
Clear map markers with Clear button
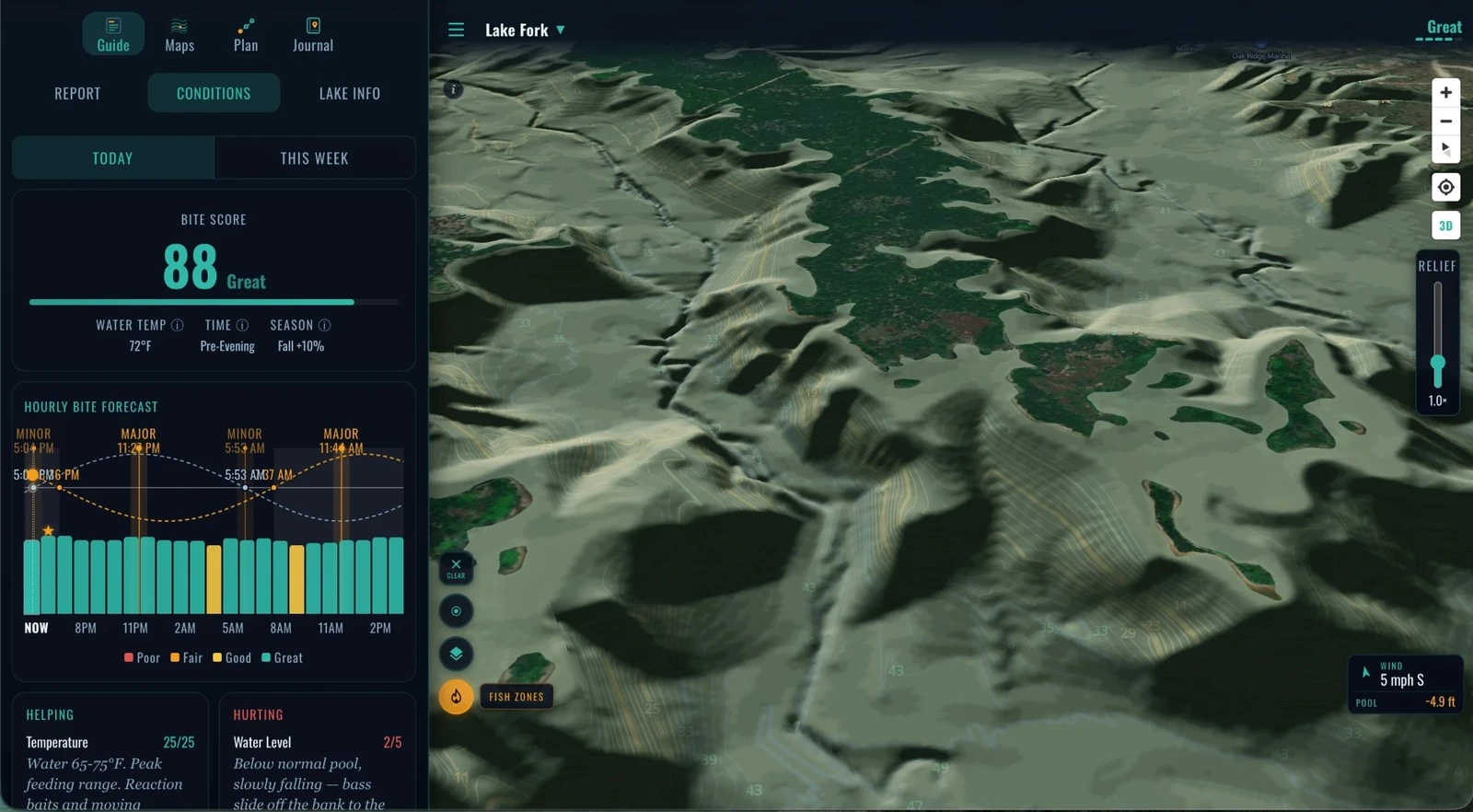456,569
